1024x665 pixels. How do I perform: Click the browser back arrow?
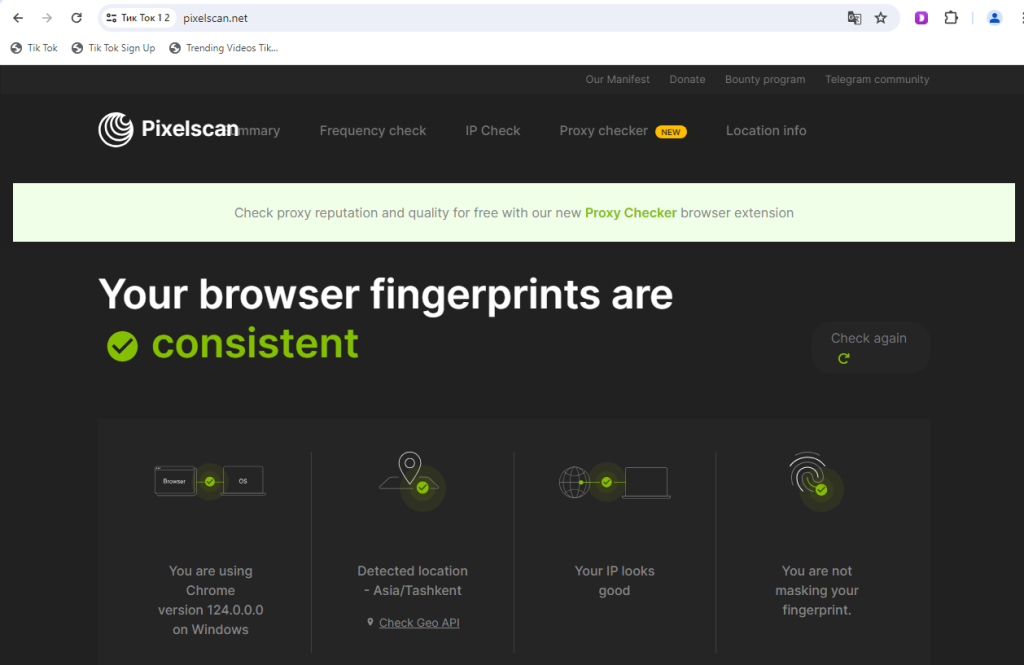point(18,18)
